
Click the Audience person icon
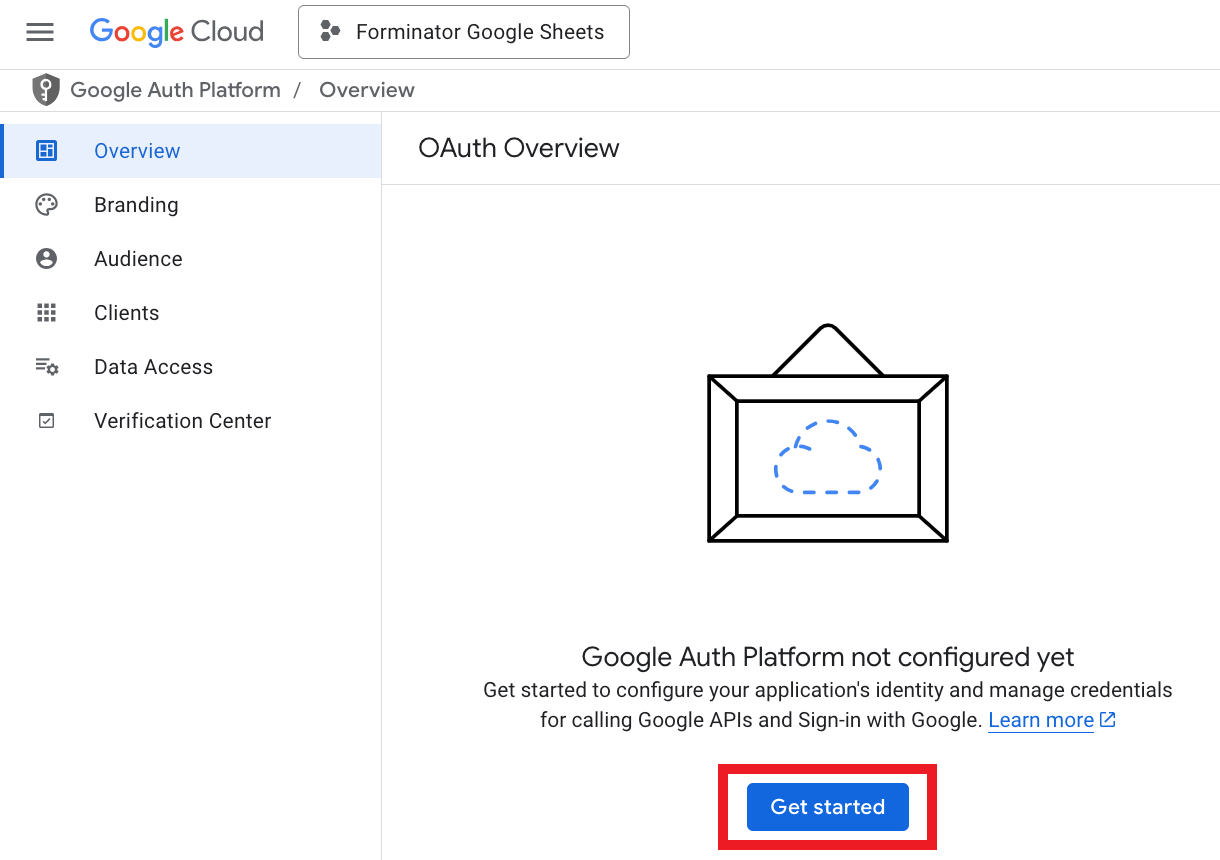46,259
